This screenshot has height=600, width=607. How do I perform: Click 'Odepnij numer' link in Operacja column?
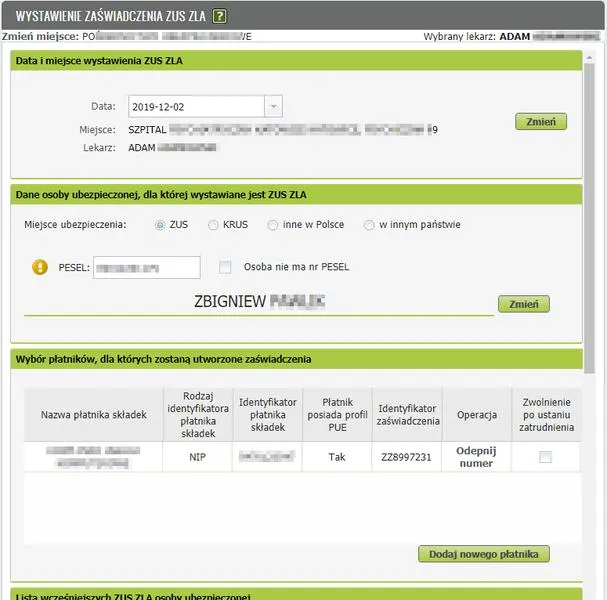[x=476, y=457]
